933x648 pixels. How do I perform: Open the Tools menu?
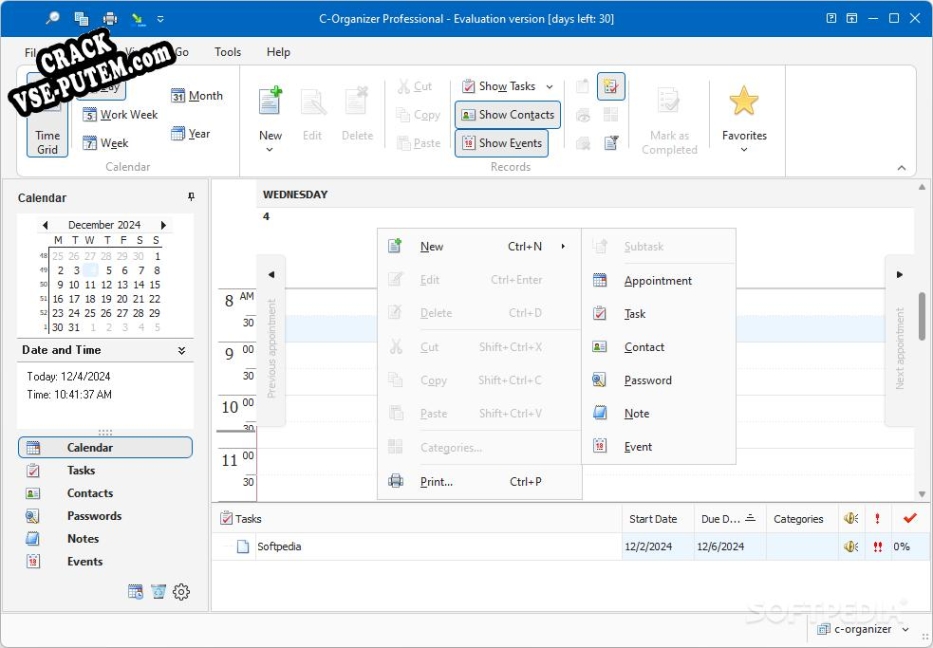pyautogui.click(x=227, y=52)
